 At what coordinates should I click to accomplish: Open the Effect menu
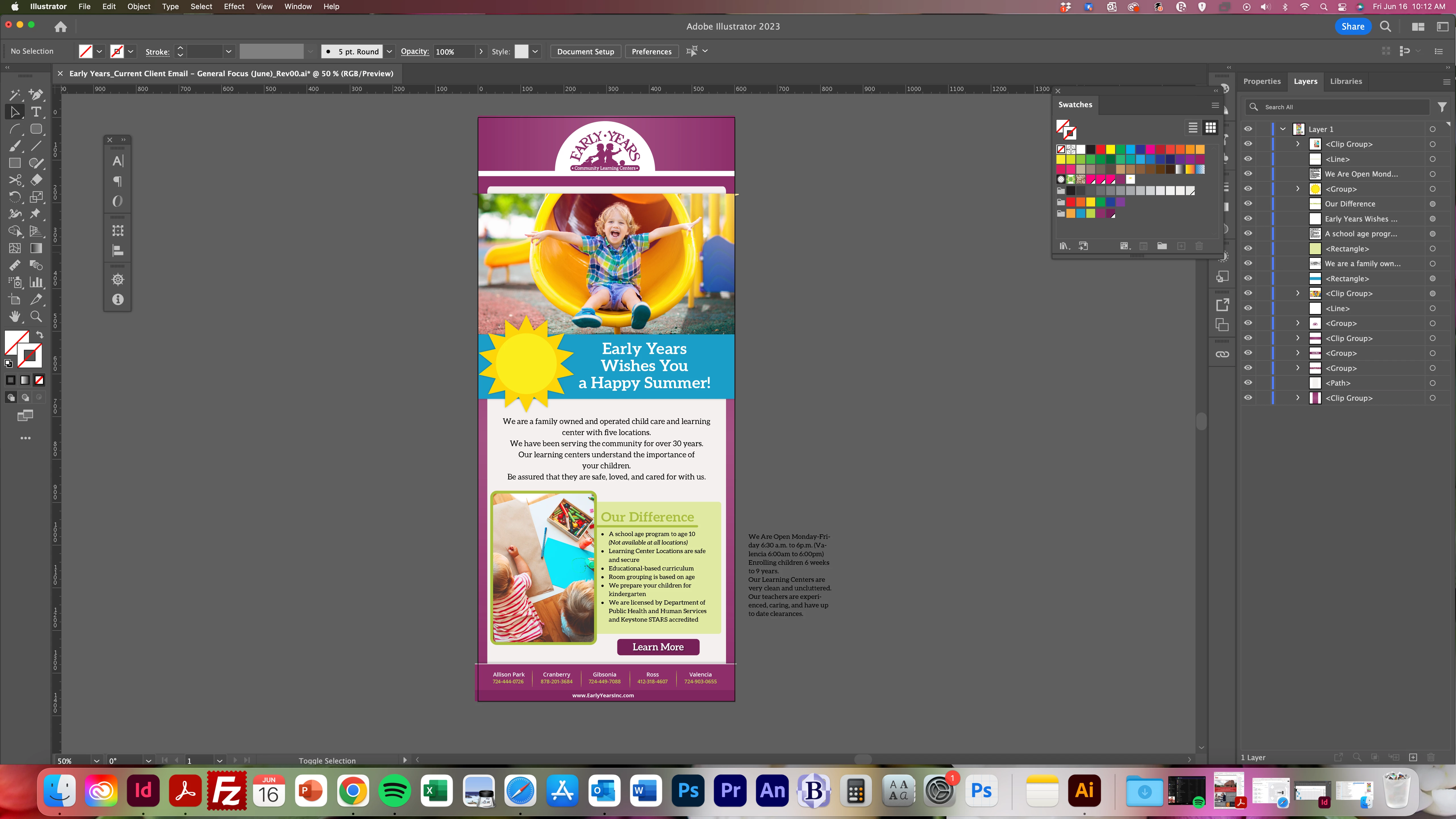coord(233,7)
